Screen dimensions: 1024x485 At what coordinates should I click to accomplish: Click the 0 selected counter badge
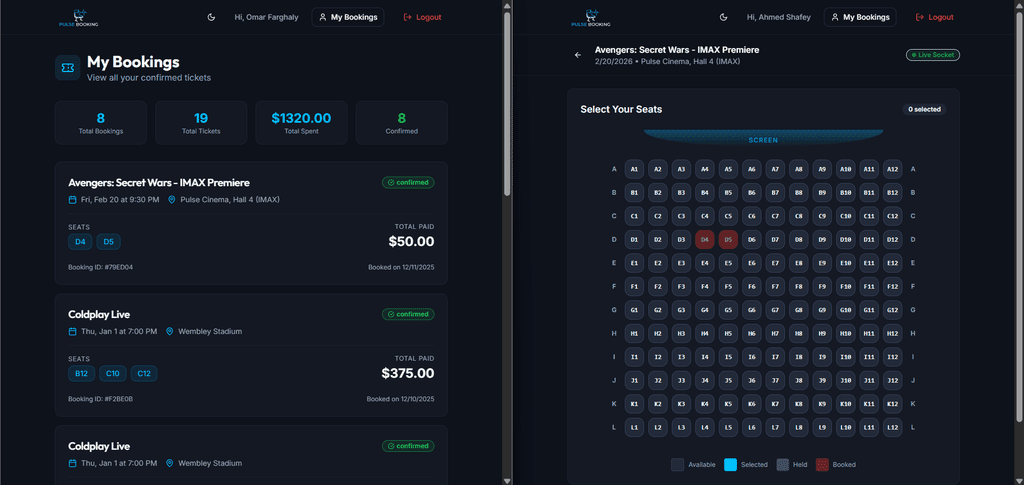pyautogui.click(x=924, y=109)
